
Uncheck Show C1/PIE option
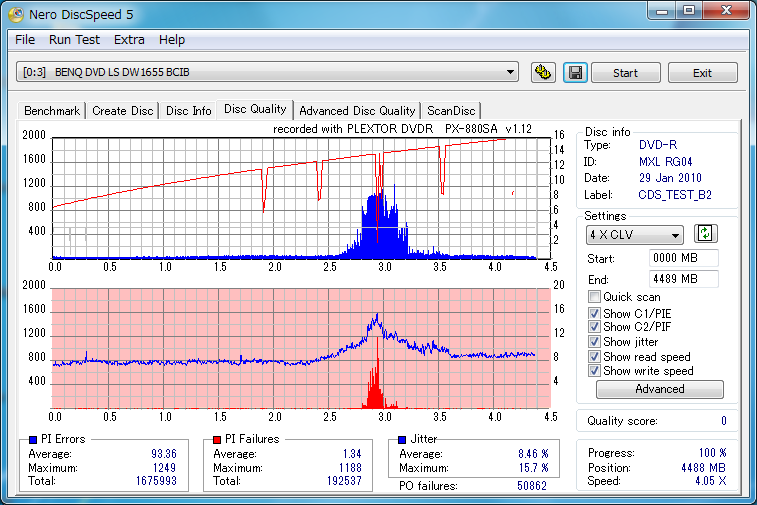[x=595, y=313]
